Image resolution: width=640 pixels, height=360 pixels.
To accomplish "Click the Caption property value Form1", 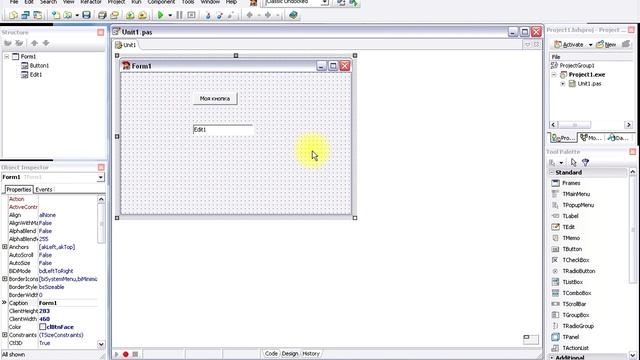I will click(68, 303).
